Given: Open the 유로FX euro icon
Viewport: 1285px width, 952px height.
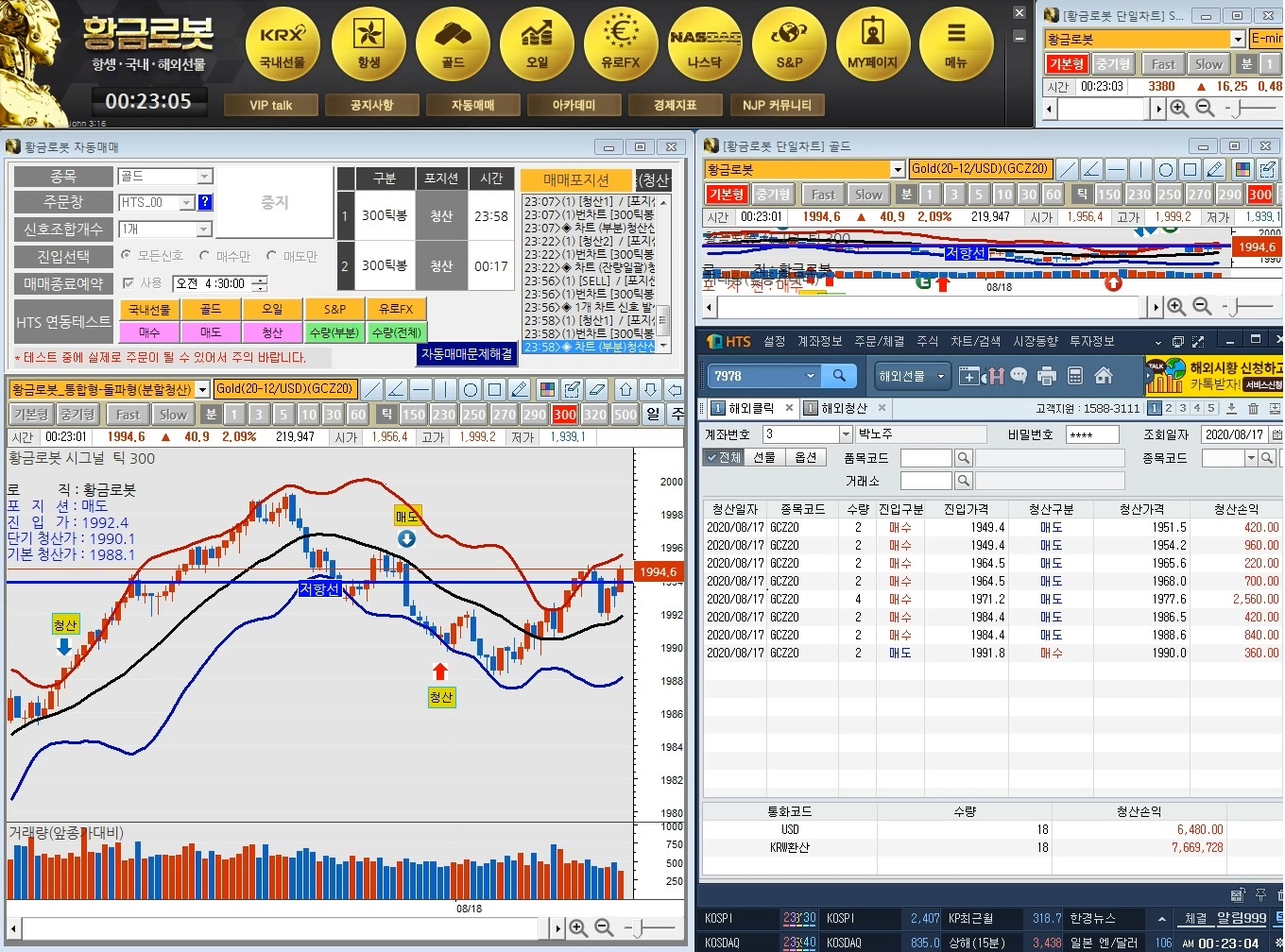Looking at the screenshot, I should pyautogui.click(x=621, y=44).
